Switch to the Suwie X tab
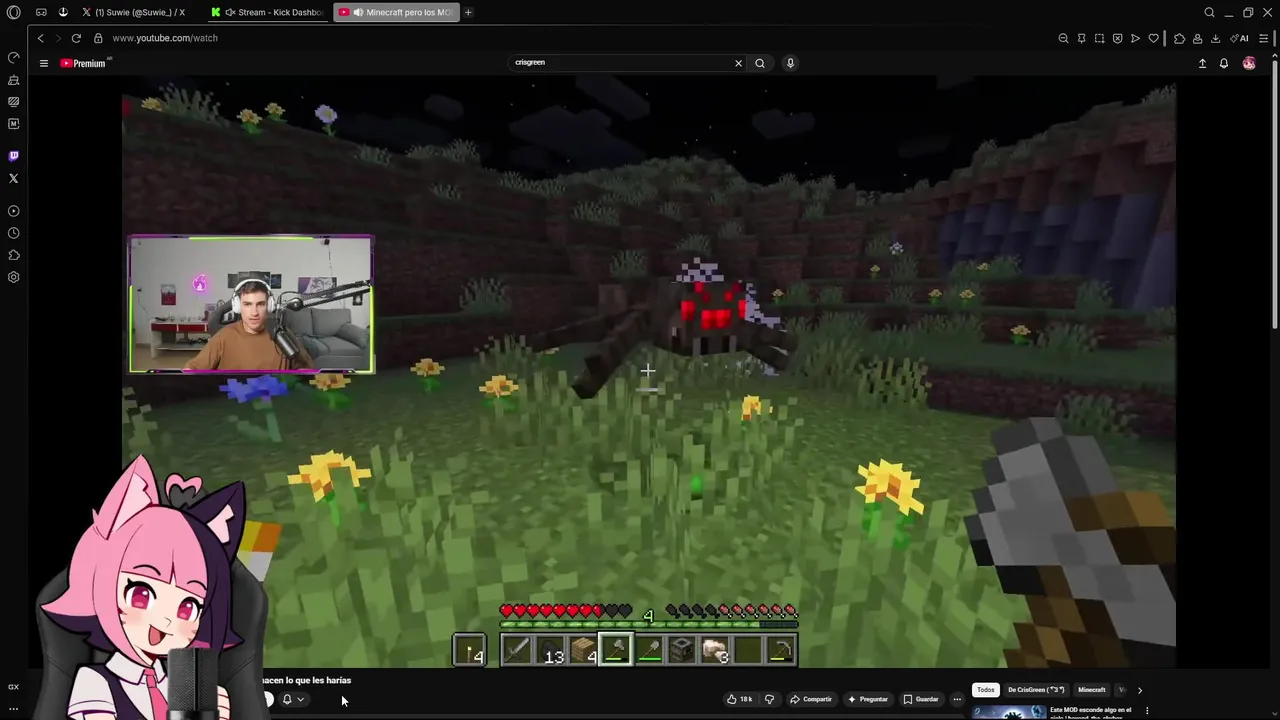Image resolution: width=1280 pixels, height=720 pixels. tap(134, 12)
